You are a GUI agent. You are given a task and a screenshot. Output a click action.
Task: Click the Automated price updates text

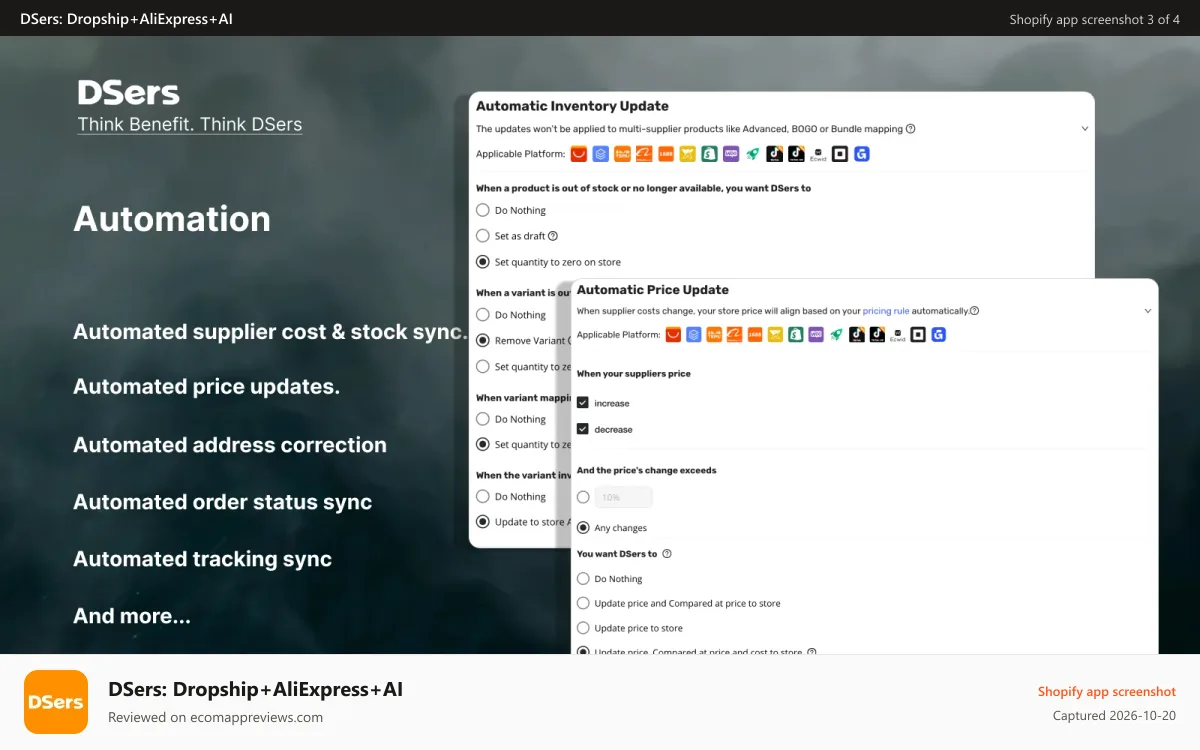click(207, 387)
